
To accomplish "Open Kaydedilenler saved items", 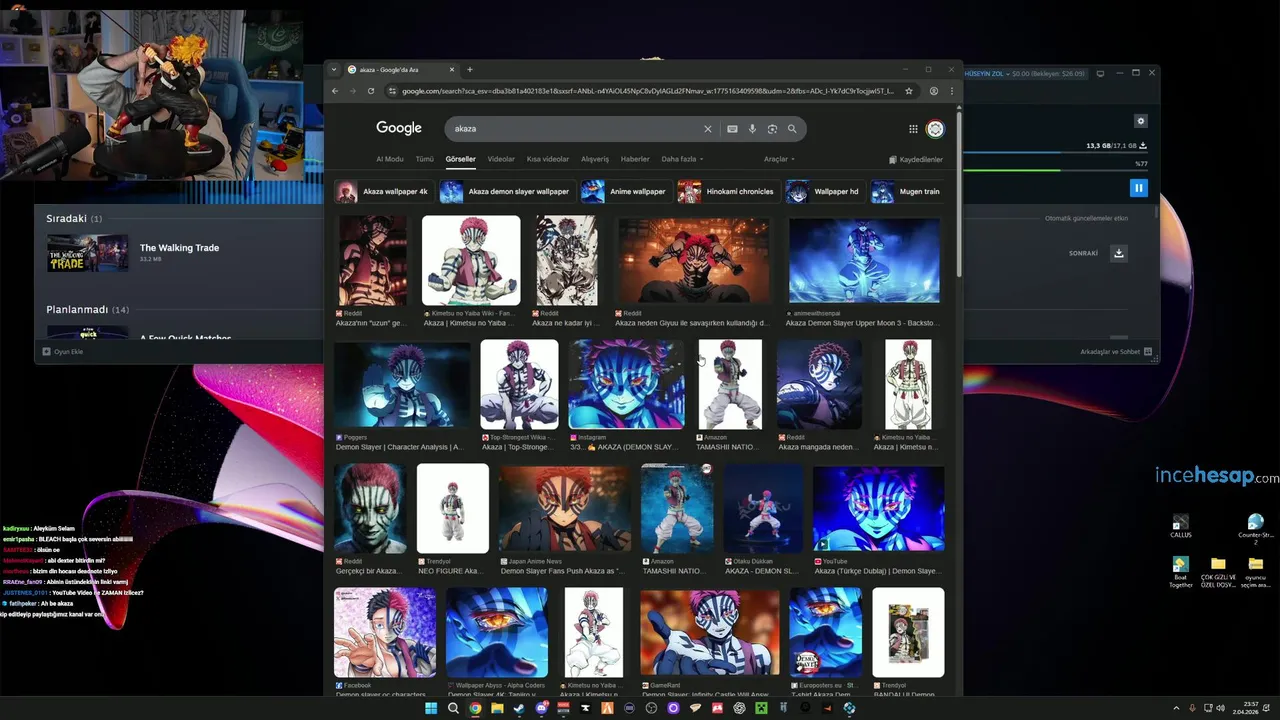I will 916,159.
